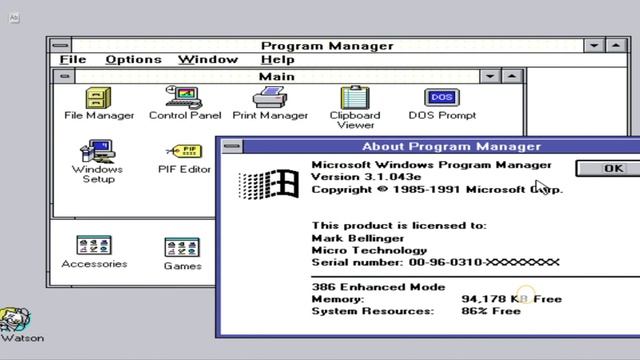Open the Program Manager control menu box
Screen dimensions: 640x360
click(x=61, y=45)
